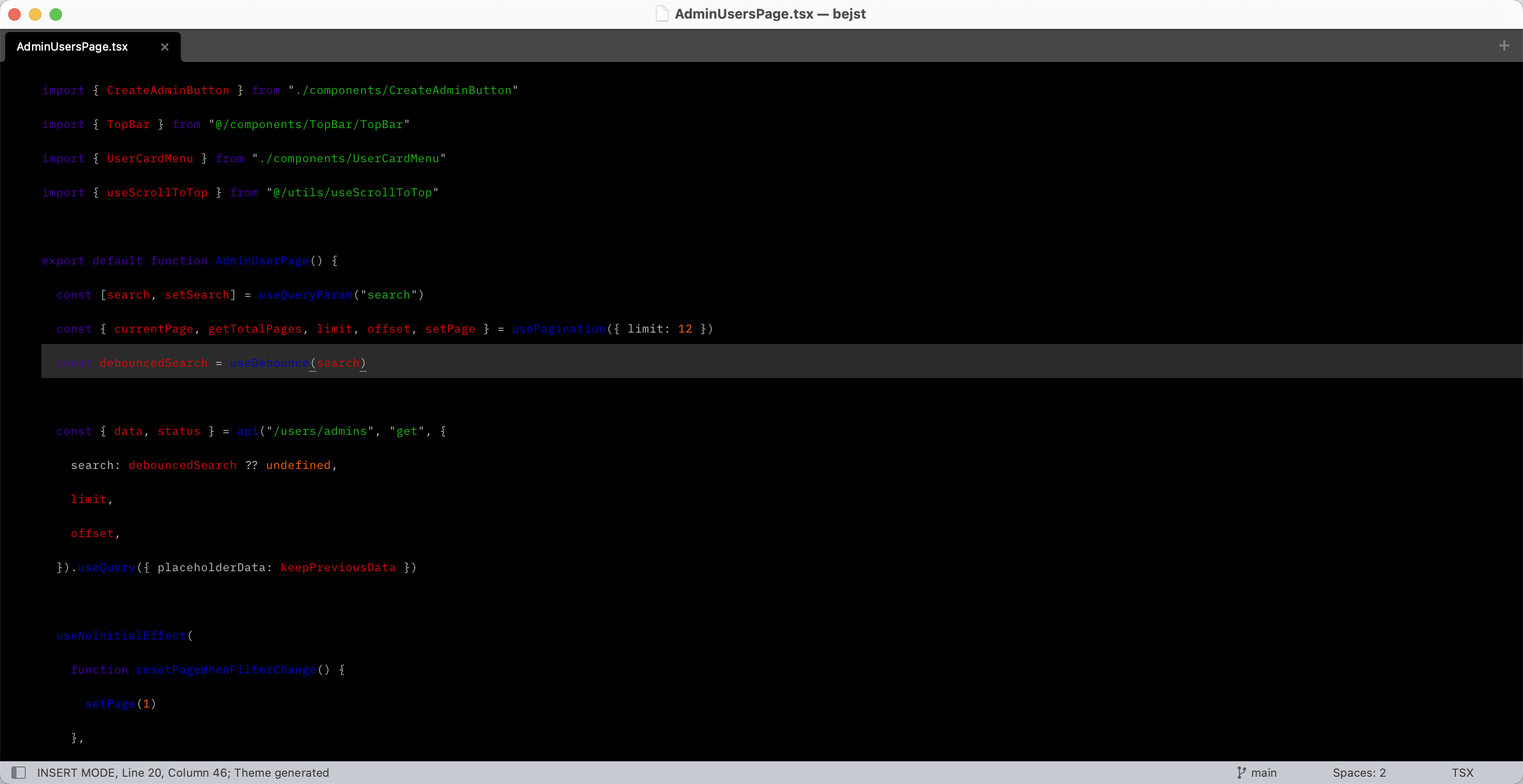Click the setPage(1) call

click(120, 703)
